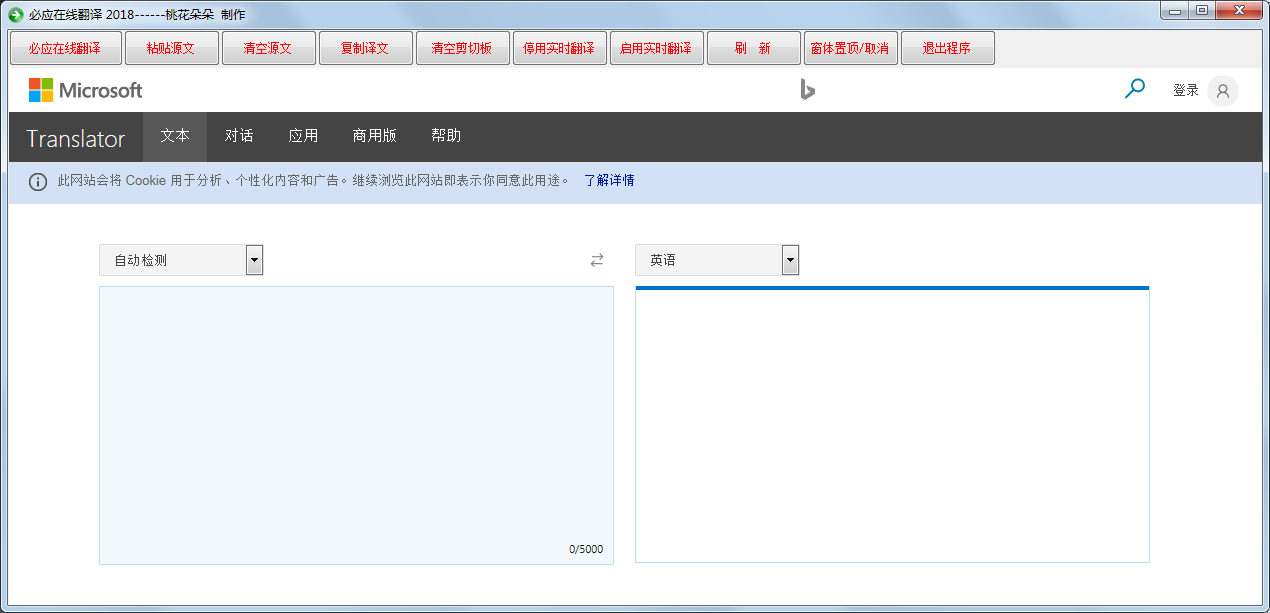Click the Microsoft logo

(x=86, y=90)
